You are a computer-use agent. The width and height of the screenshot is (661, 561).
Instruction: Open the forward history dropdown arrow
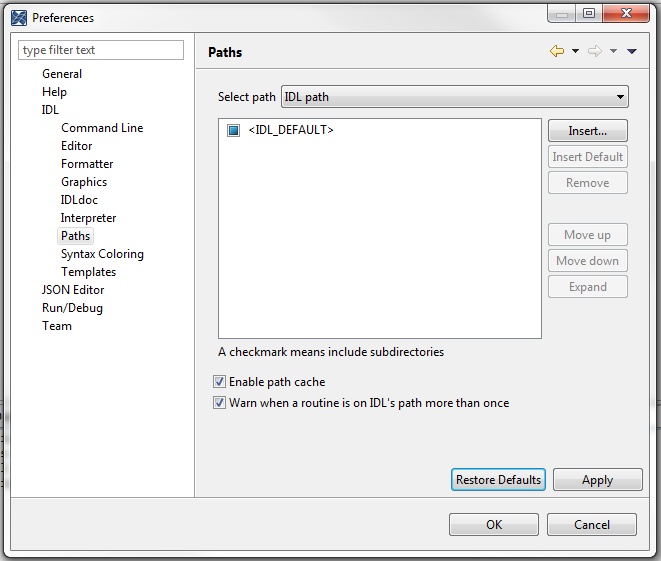pos(613,51)
